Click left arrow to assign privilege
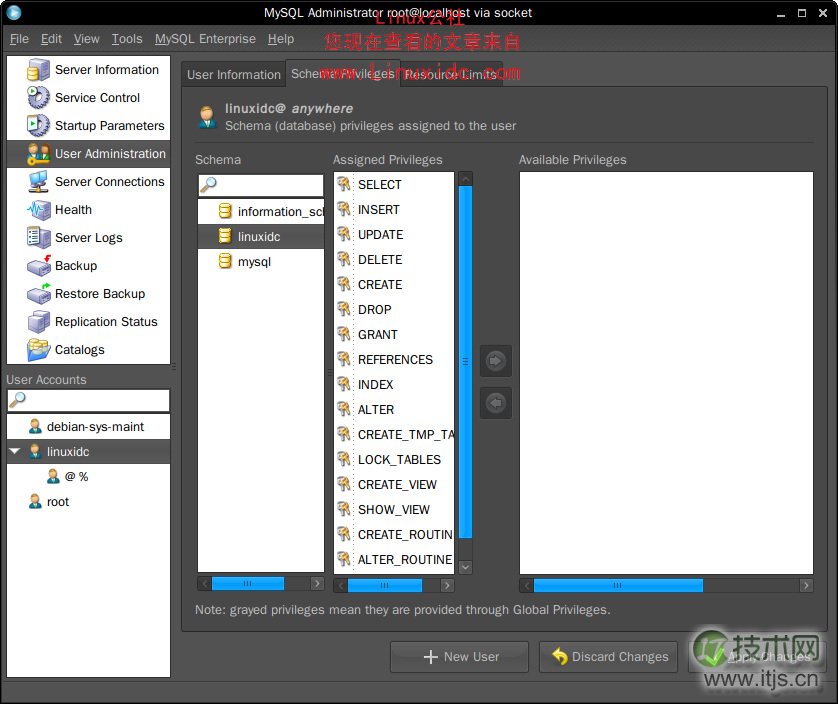This screenshot has width=838, height=704. coord(496,403)
